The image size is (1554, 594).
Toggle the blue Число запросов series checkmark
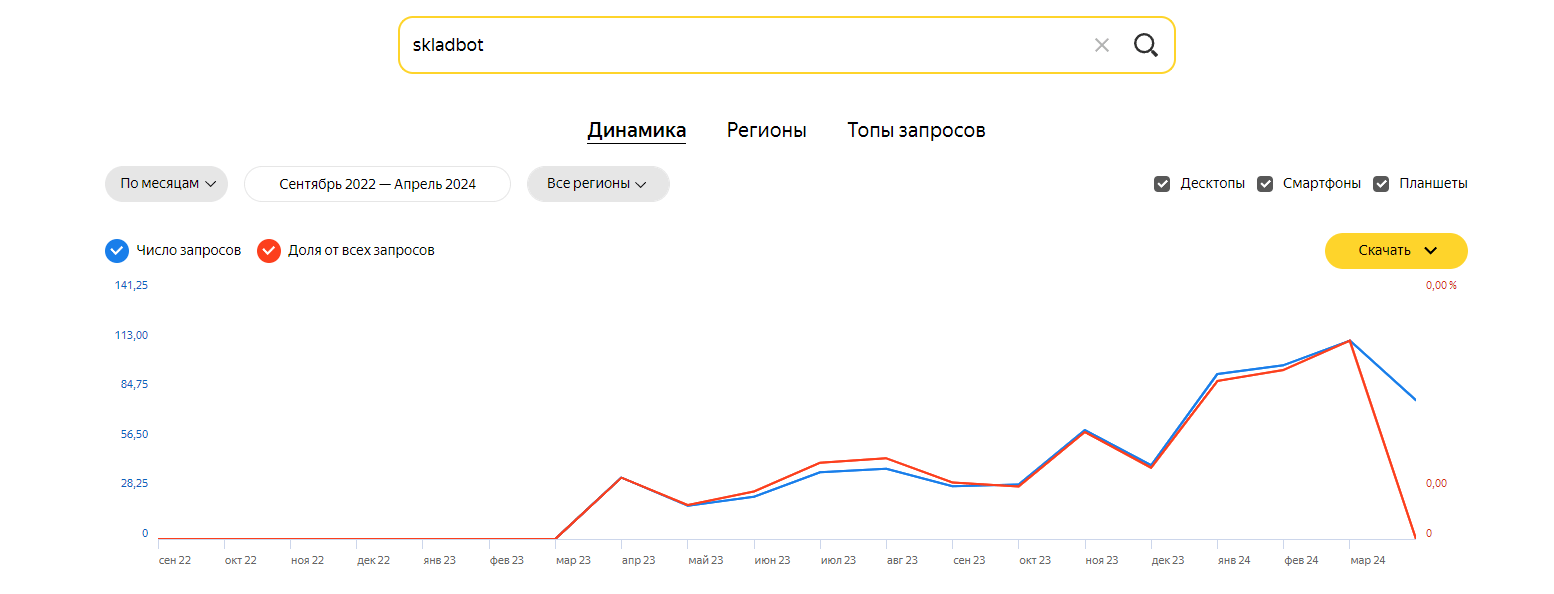tap(117, 250)
